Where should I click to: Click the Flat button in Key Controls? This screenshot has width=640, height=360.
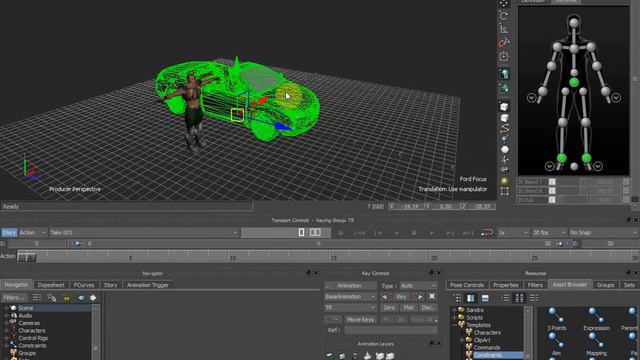tap(409, 308)
